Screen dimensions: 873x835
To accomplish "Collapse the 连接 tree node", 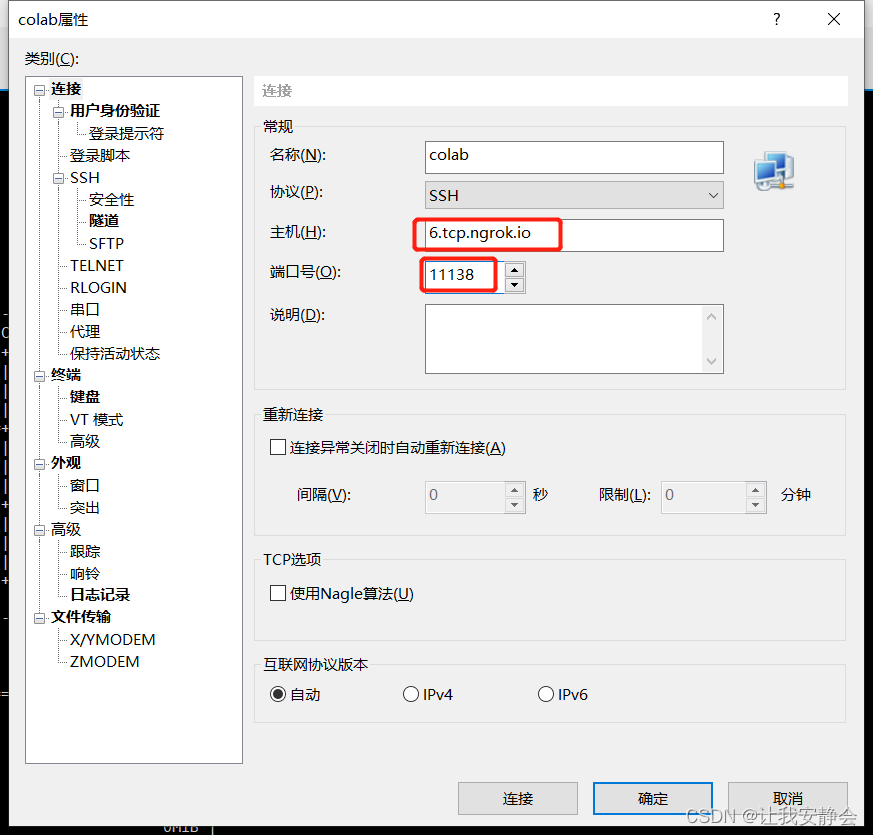I will pos(40,90).
